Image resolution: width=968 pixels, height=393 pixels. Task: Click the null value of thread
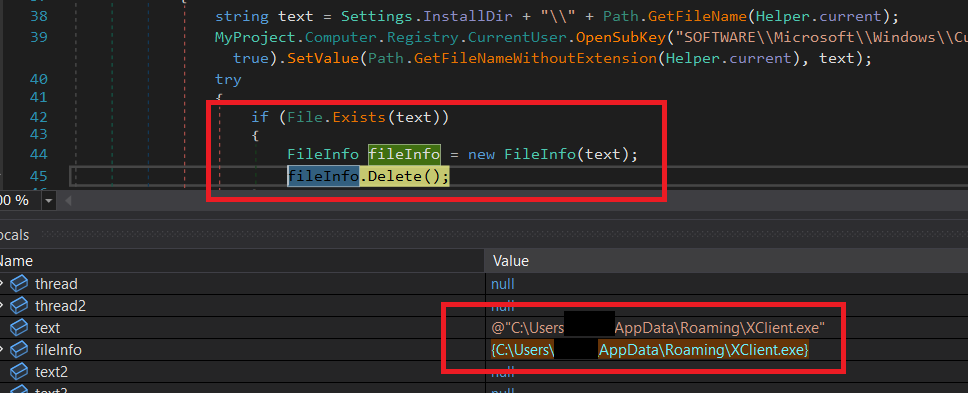pos(503,284)
